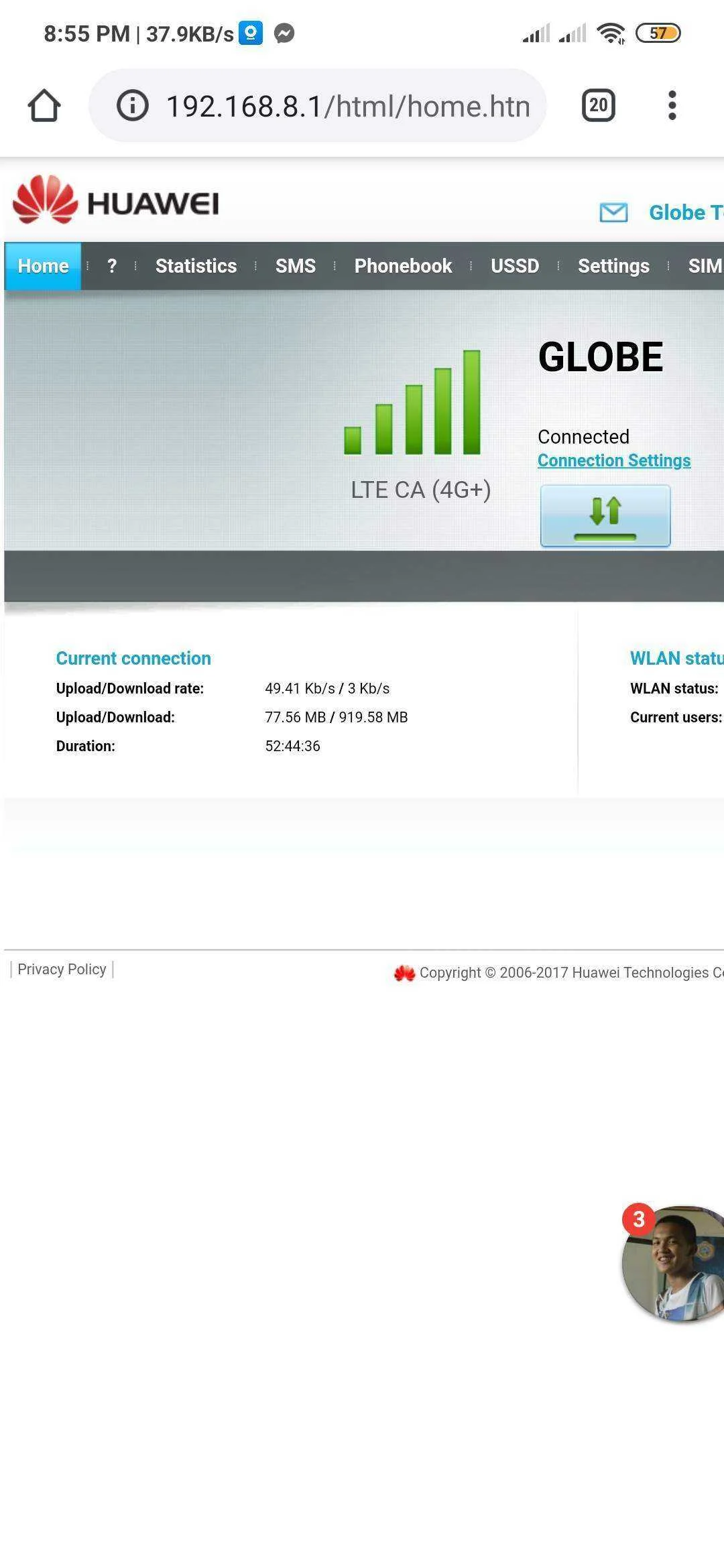Viewport: 724px width, 1568px height.
Task: Tap the browser home icon
Action: pos(44,106)
